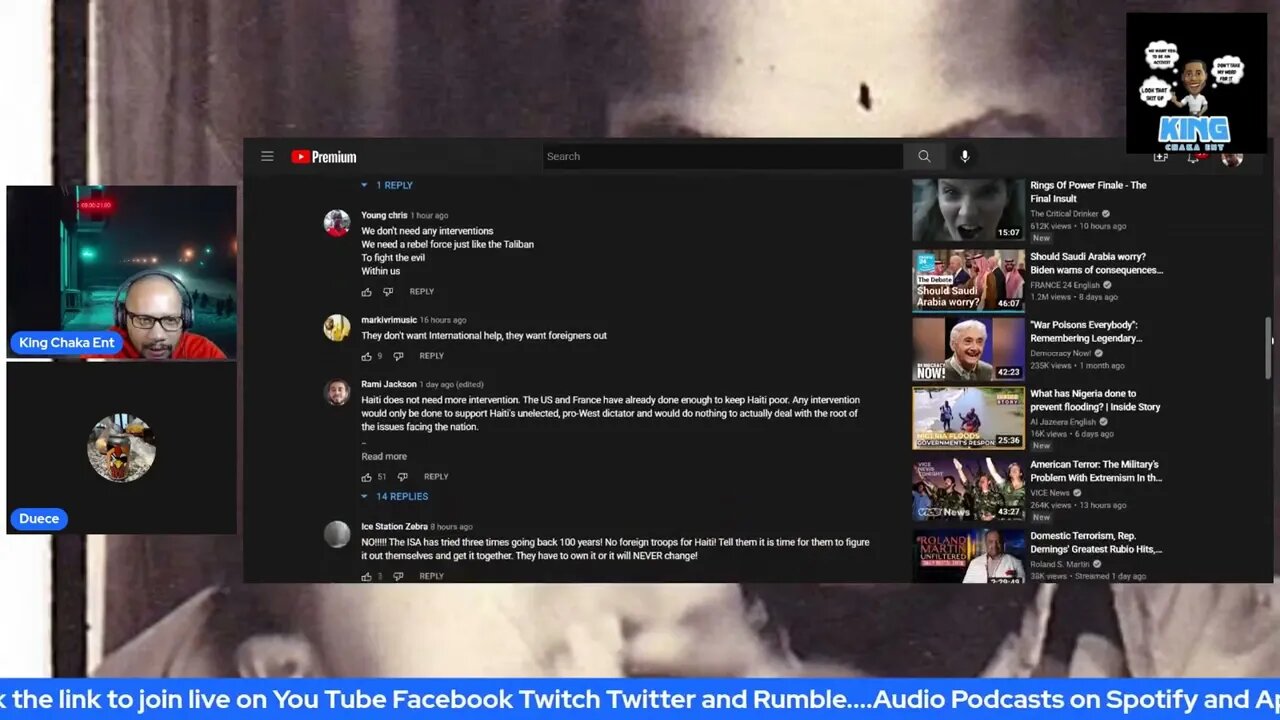
Task: Click the YouTube Premium logo
Action: coord(323,157)
